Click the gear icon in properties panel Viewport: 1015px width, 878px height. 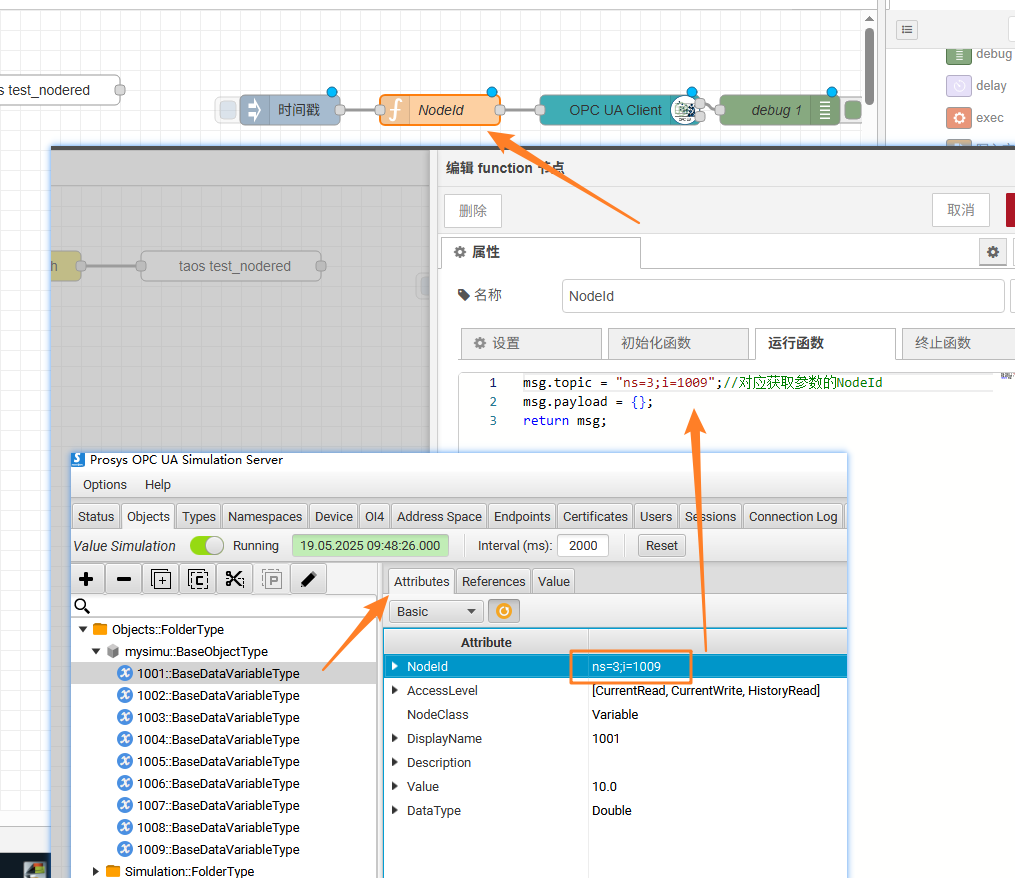click(x=992, y=252)
